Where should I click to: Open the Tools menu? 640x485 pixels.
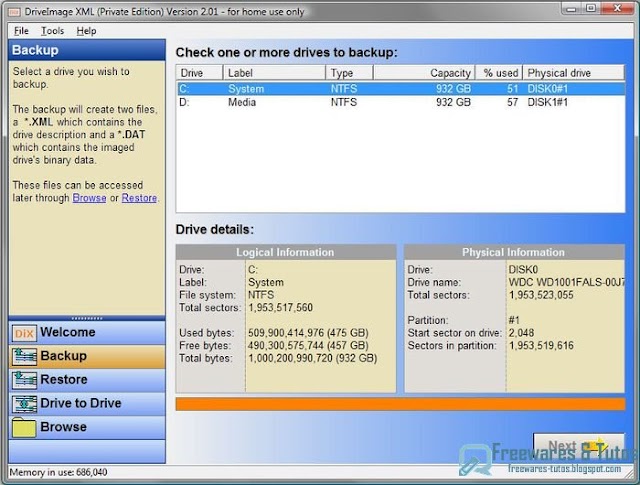(x=52, y=31)
